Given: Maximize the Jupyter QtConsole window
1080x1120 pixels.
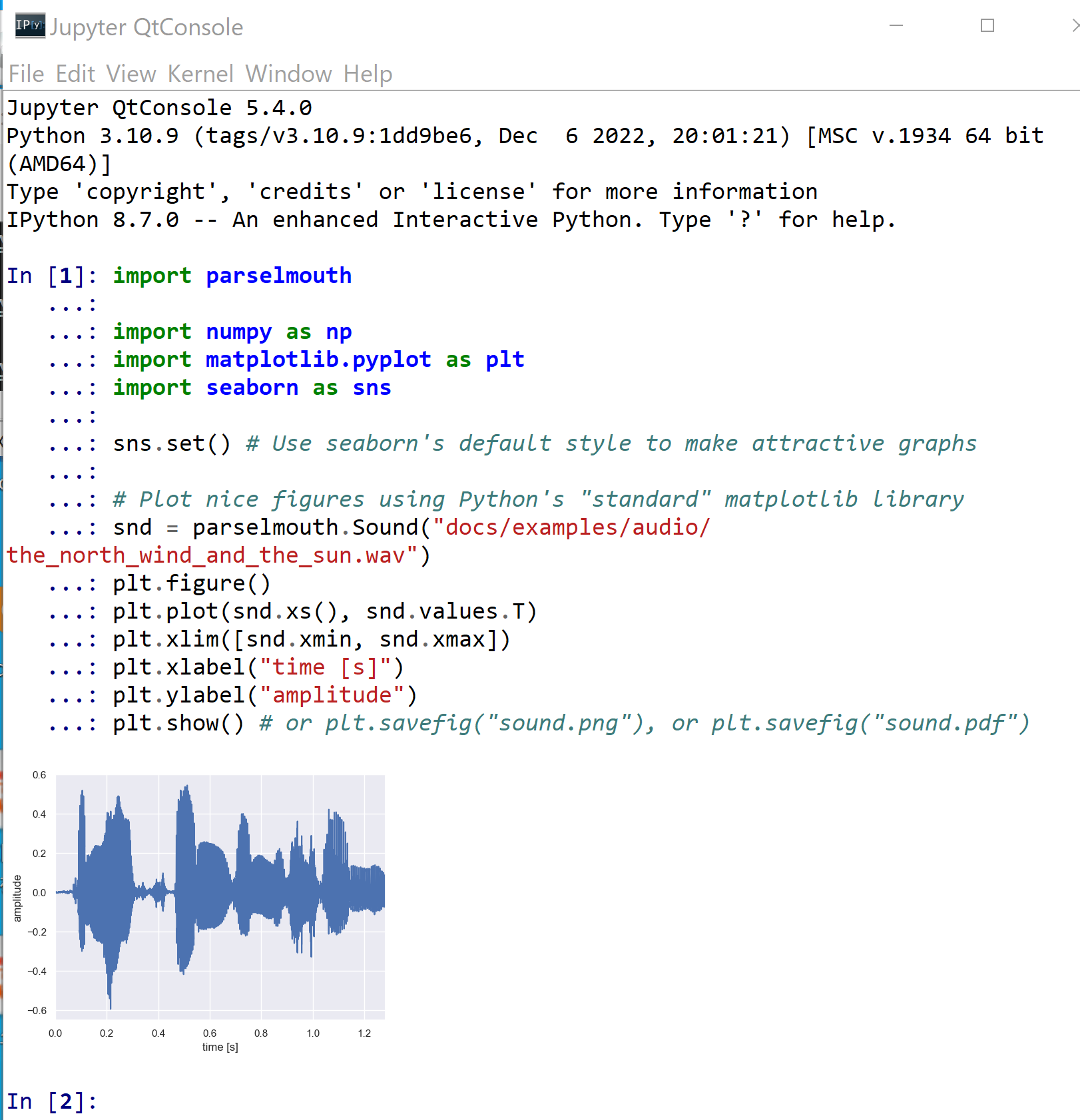Looking at the screenshot, I should [x=987, y=26].
